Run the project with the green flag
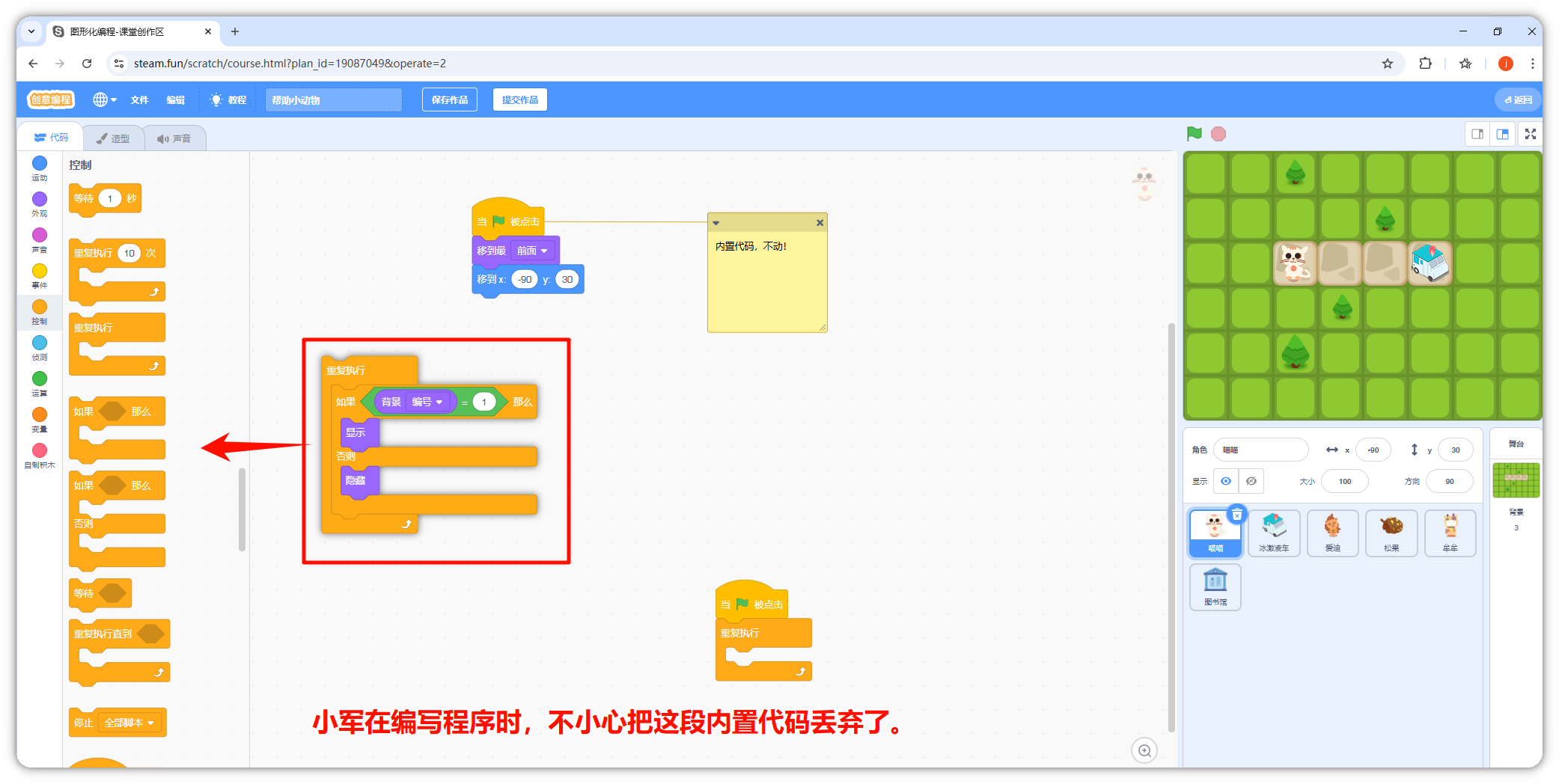1559x784 pixels. pos(1194,134)
